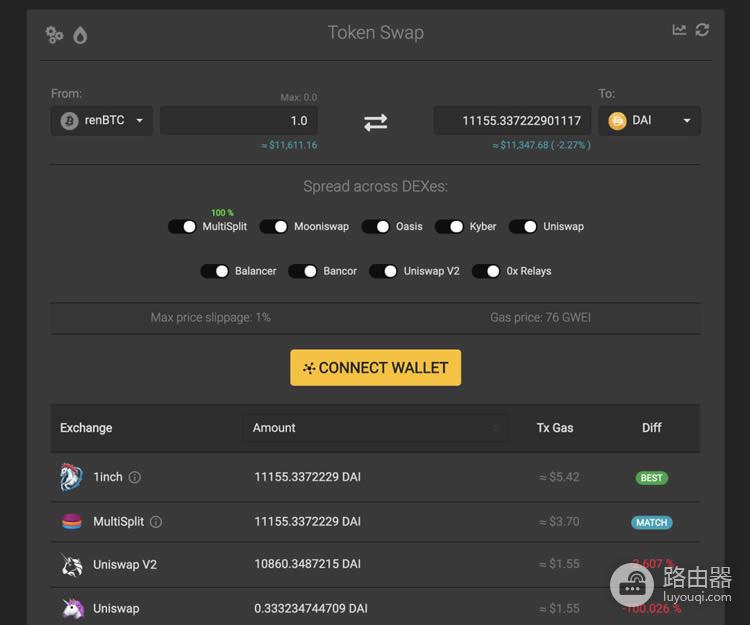Click the ≈ $11,347.68 (-2.27%) value
Viewport: 750px width, 625px height.
(x=541, y=145)
